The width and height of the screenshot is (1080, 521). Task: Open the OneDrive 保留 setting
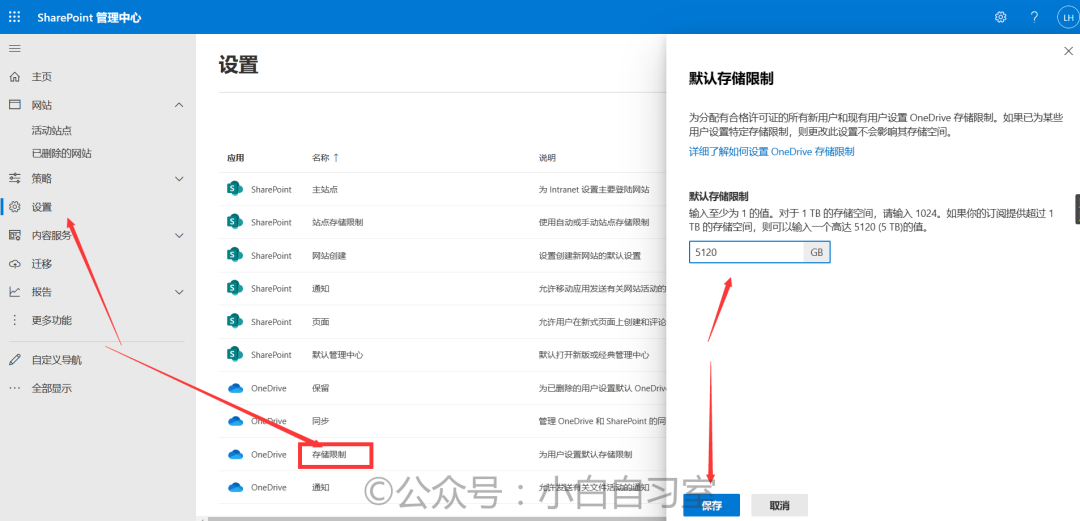tap(320, 388)
